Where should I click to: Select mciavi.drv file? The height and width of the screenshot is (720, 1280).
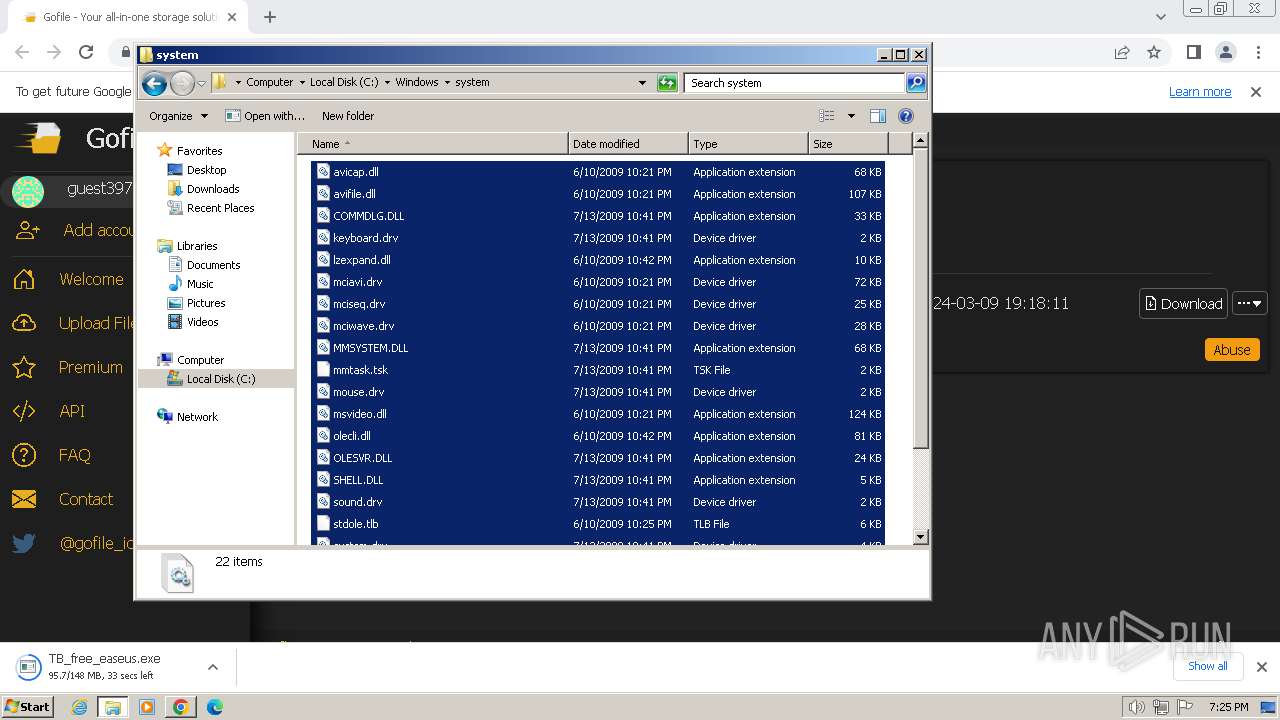[x=598, y=282]
